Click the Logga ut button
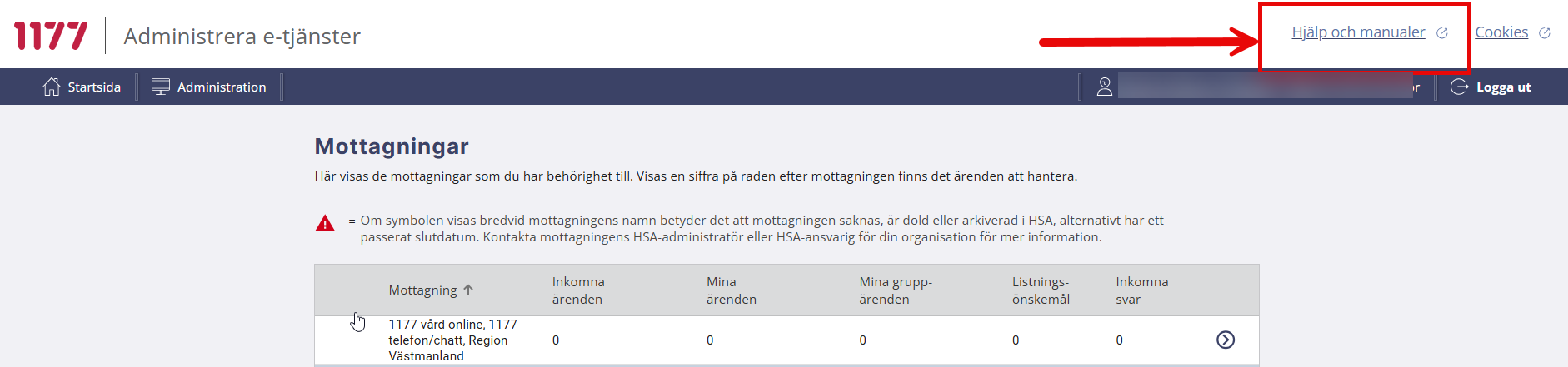This screenshot has width=1568, height=367. tap(1503, 87)
